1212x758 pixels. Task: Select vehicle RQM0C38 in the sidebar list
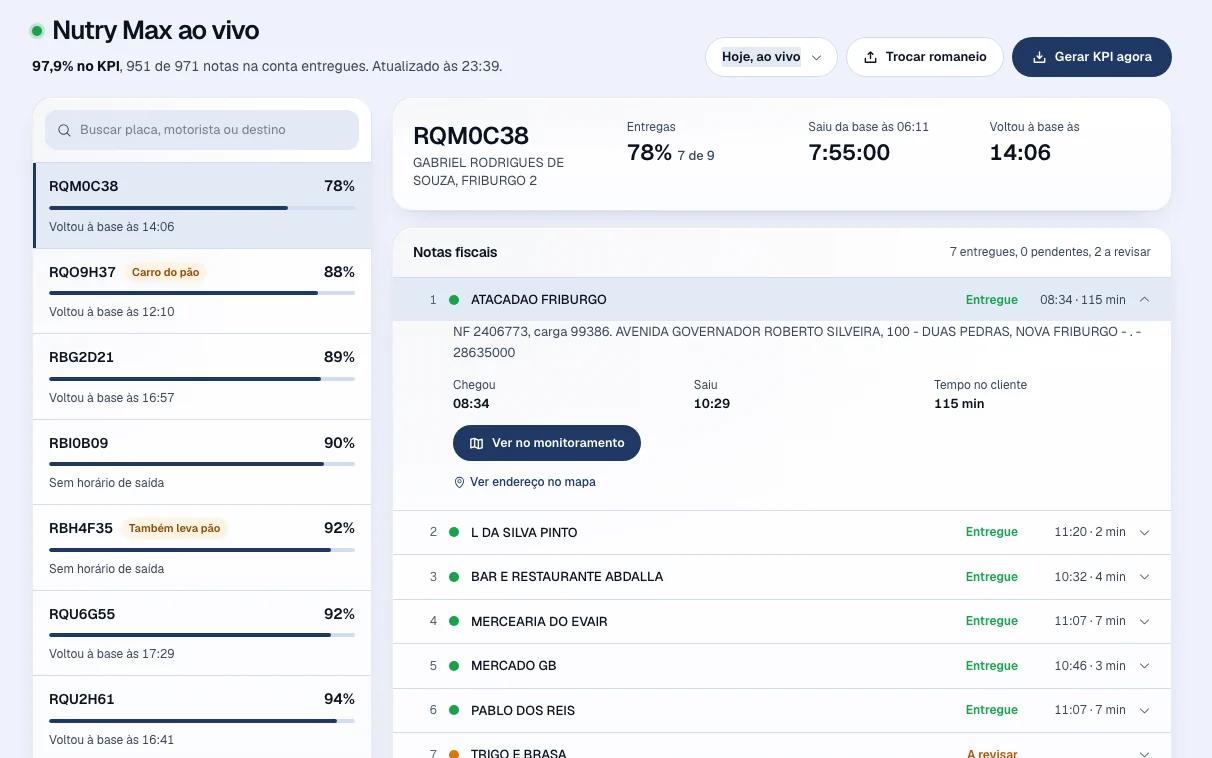(202, 206)
